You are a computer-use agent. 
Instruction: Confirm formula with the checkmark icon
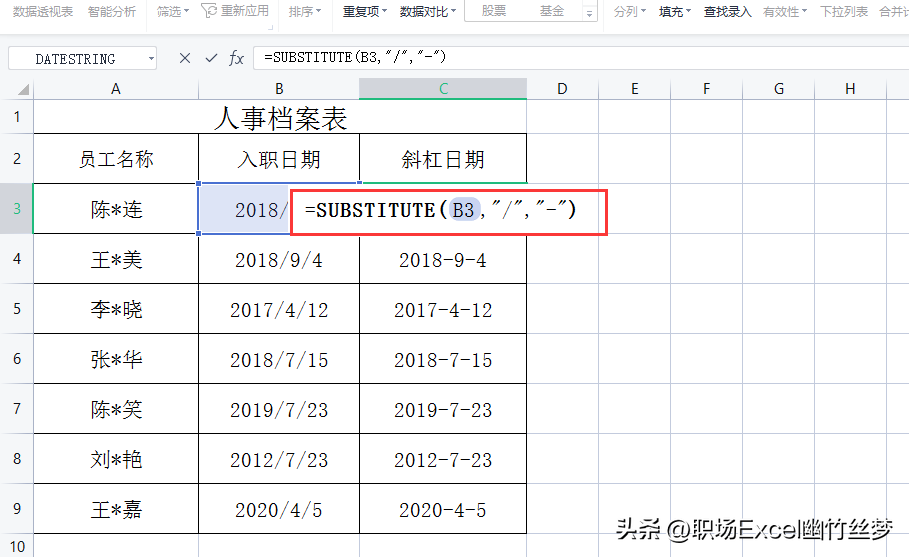click(x=211, y=58)
